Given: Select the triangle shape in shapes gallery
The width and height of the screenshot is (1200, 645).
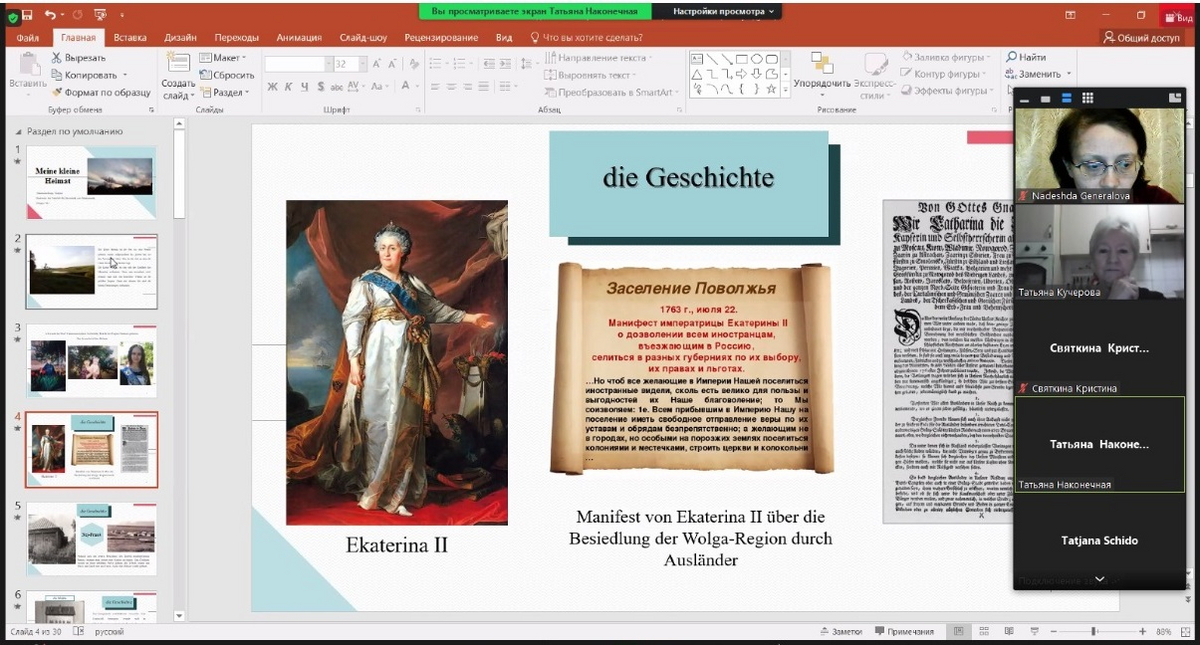Looking at the screenshot, I should coord(697,74).
